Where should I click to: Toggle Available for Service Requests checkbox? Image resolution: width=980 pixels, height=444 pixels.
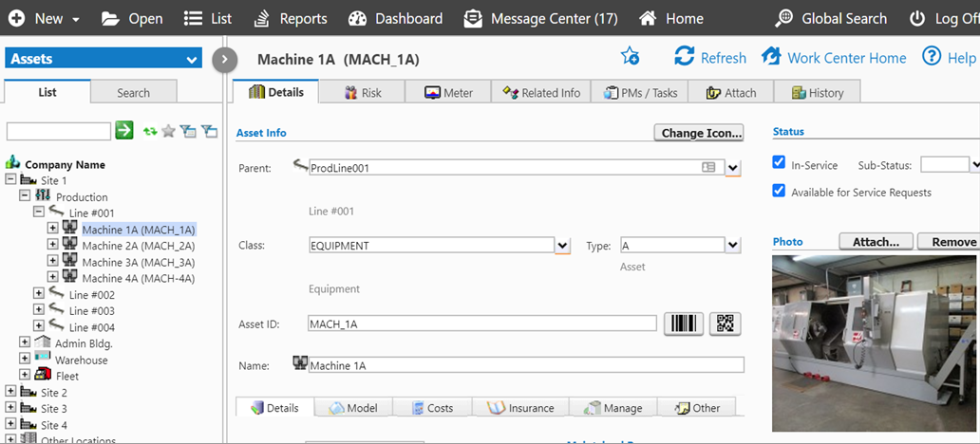tap(779, 191)
